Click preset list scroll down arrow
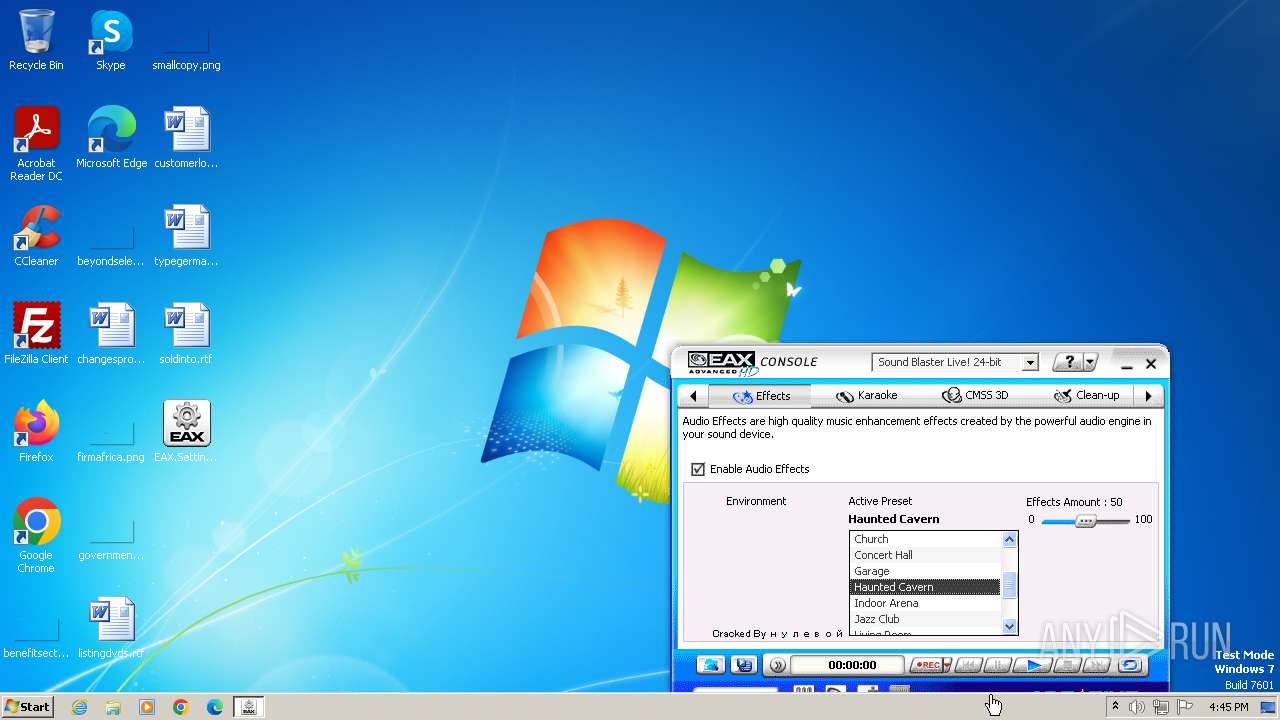Image resolution: width=1280 pixels, height=720 pixels. coord(1009,627)
